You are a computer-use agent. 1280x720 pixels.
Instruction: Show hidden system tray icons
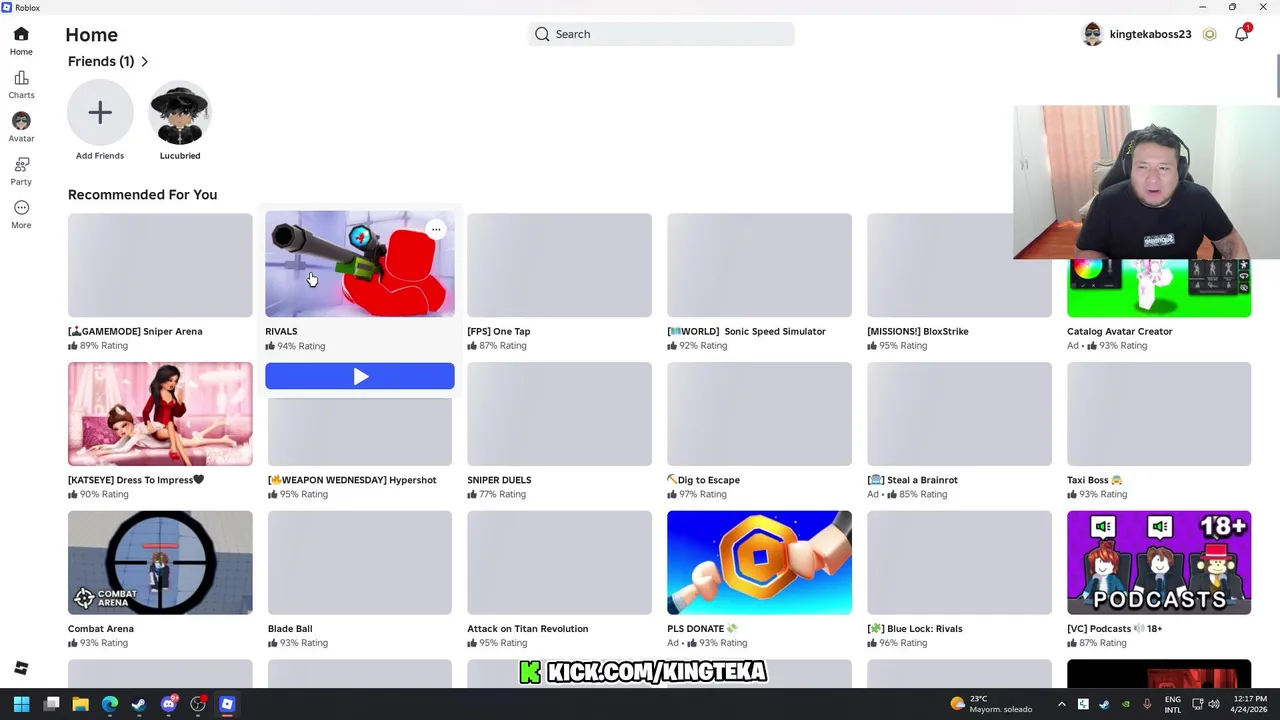tap(1062, 704)
